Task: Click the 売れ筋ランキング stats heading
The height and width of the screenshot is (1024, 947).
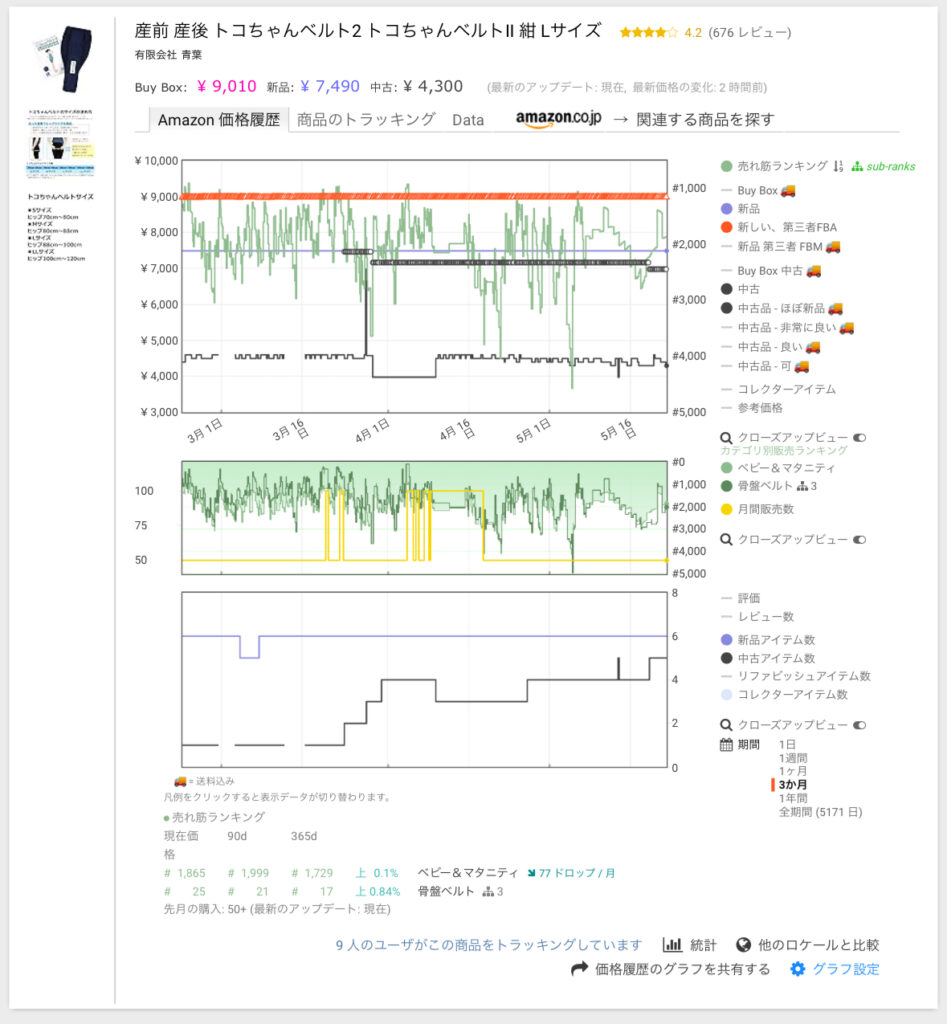Action: click(x=218, y=817)
